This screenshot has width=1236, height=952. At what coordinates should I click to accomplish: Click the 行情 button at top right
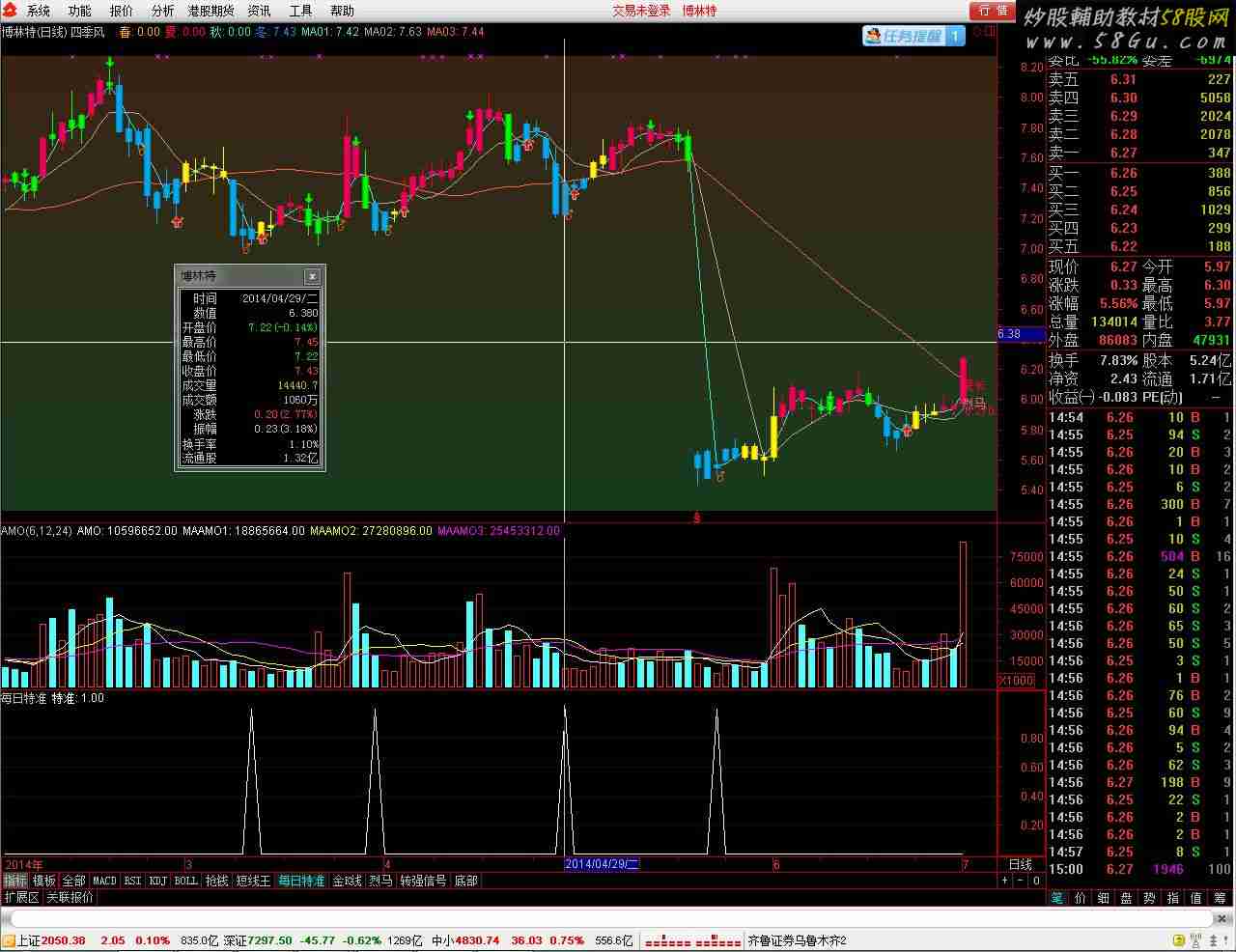(992, 11)
